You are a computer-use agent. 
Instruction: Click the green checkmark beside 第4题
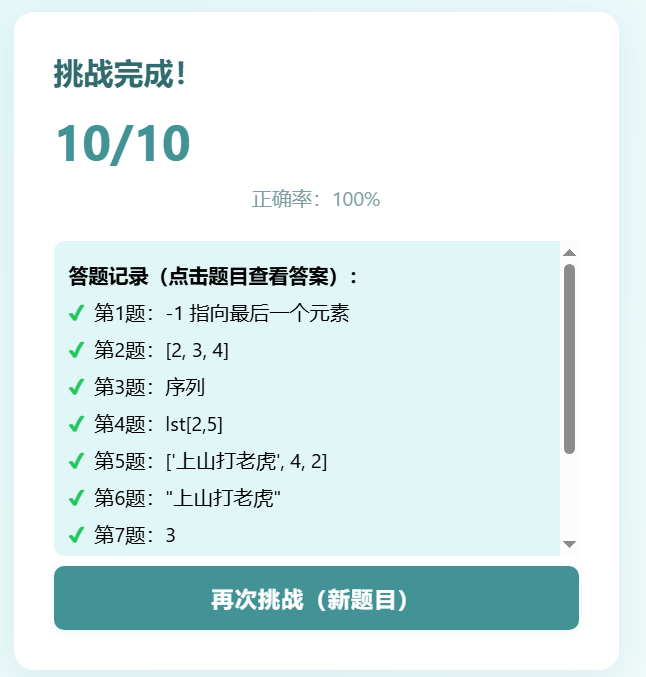(x=75, y=425)
